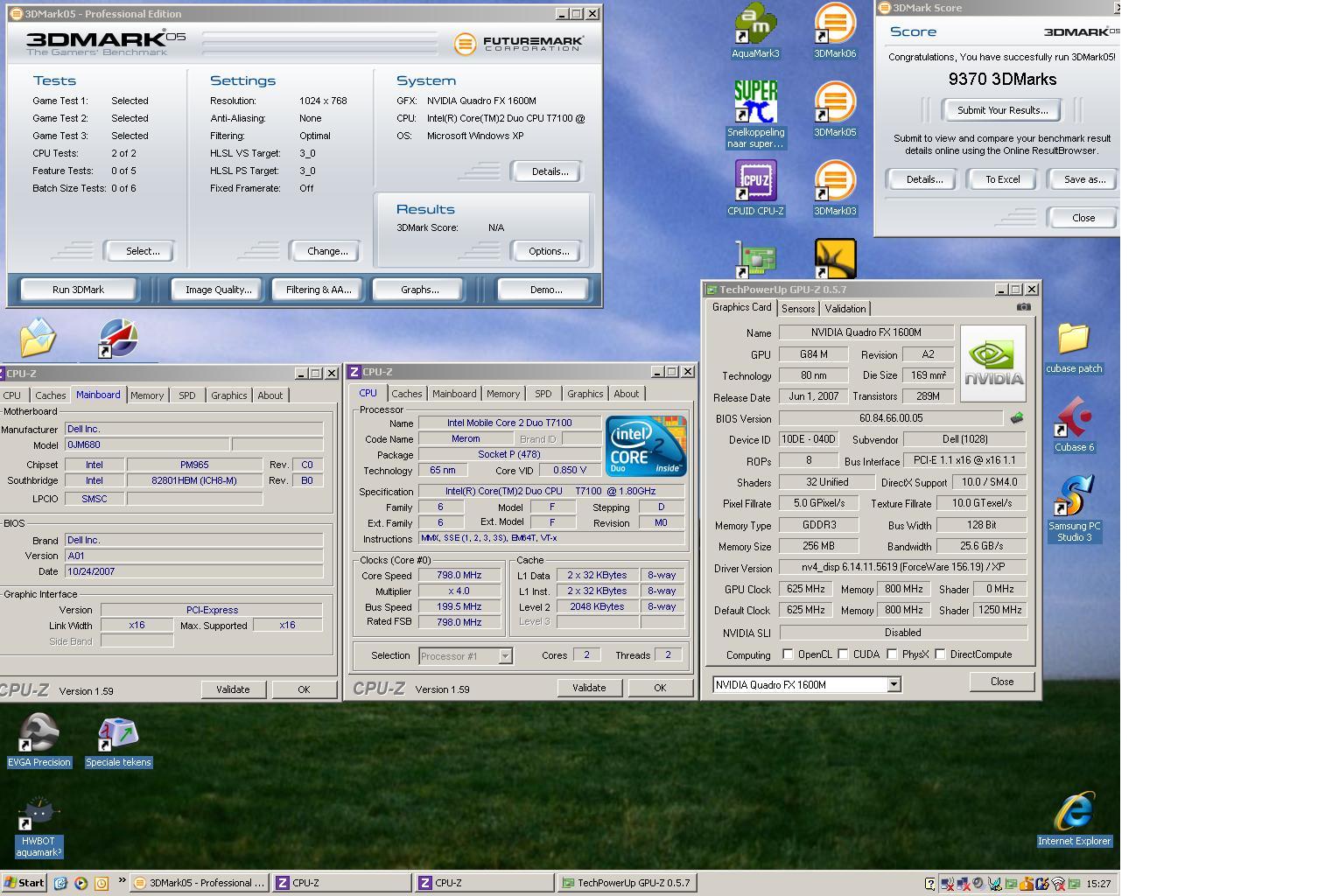Image resolution: width=1339 pixels, height=896 pixels.
Task: Click the Intel Core 2 Duo logo
Action: 646,446
